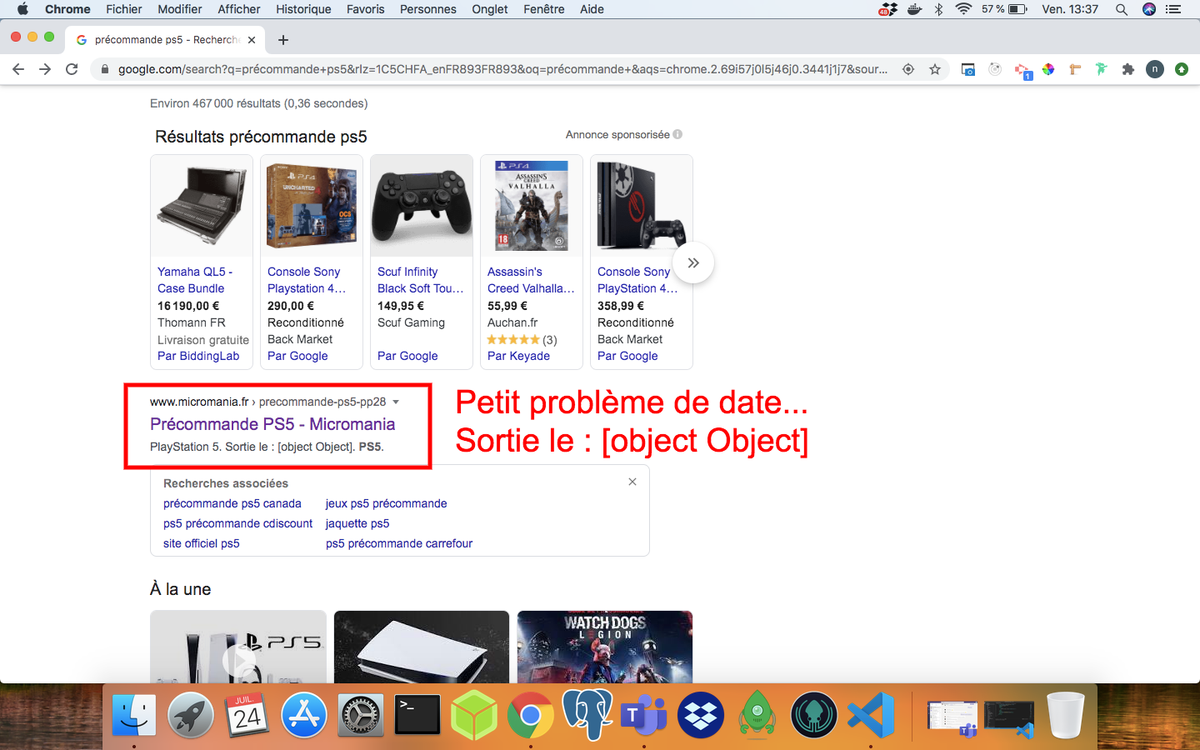Open Spotlight search in menu bar

pyautogui.click(x=1122, y=9)
